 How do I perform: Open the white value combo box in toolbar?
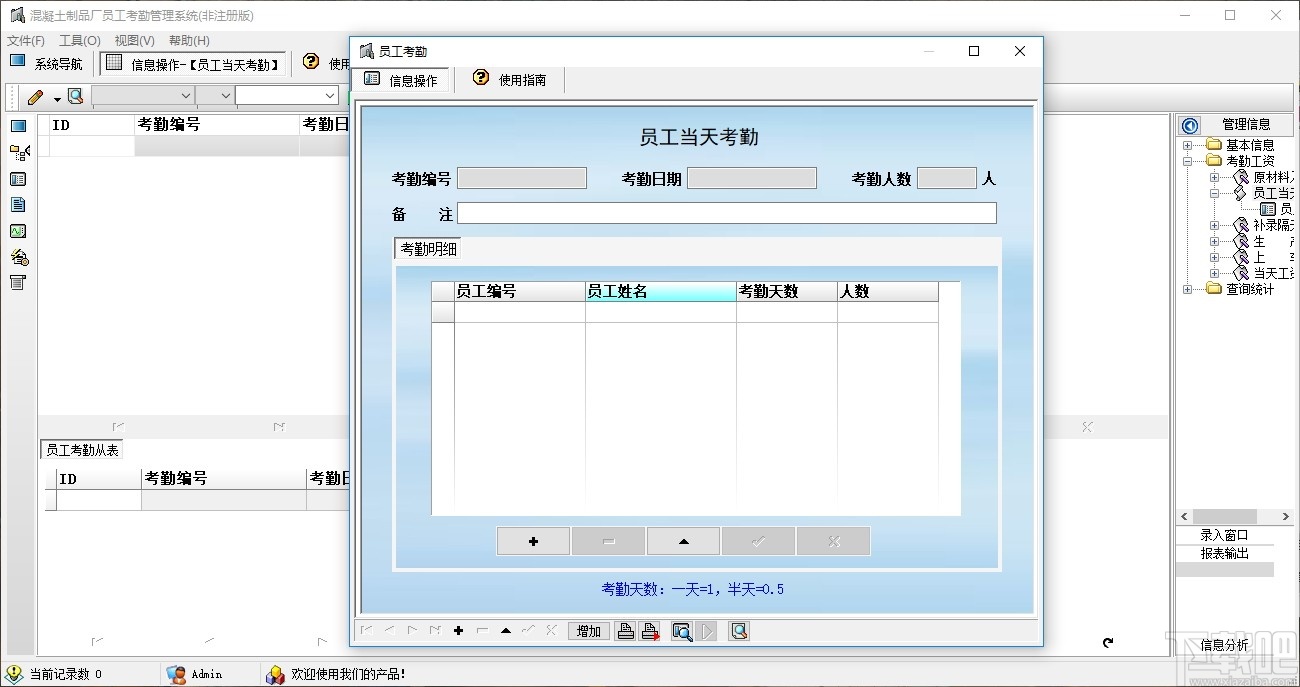(287, 95)
